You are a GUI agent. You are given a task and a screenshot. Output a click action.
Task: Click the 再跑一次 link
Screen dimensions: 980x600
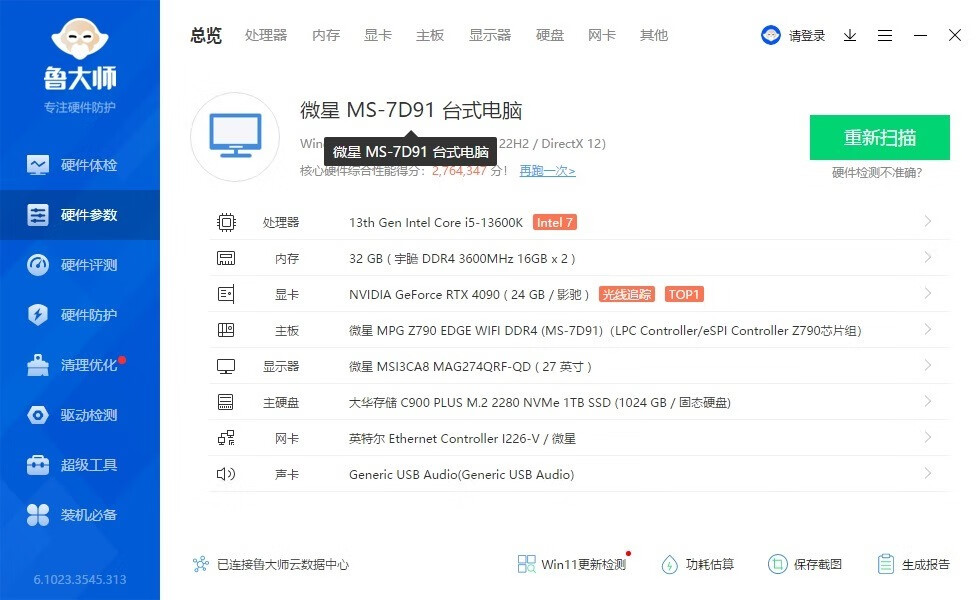click(x=548, y=171)
